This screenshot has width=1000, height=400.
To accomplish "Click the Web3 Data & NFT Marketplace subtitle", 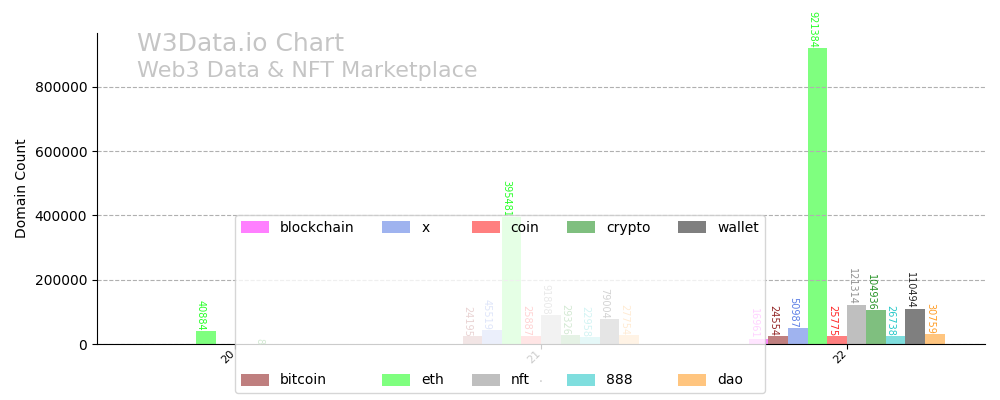I will click(307, 71).
